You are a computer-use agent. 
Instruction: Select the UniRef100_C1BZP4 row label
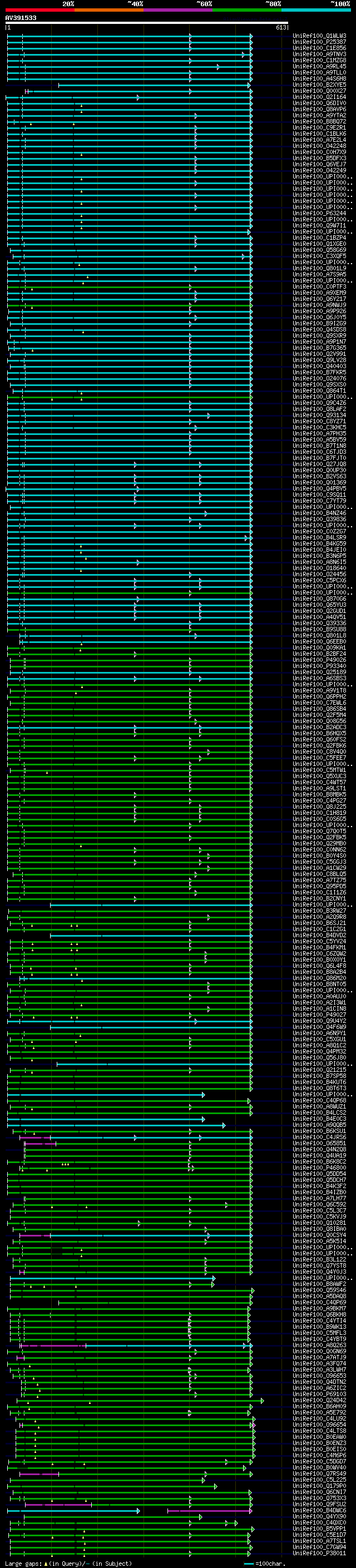tap(319, 238)
